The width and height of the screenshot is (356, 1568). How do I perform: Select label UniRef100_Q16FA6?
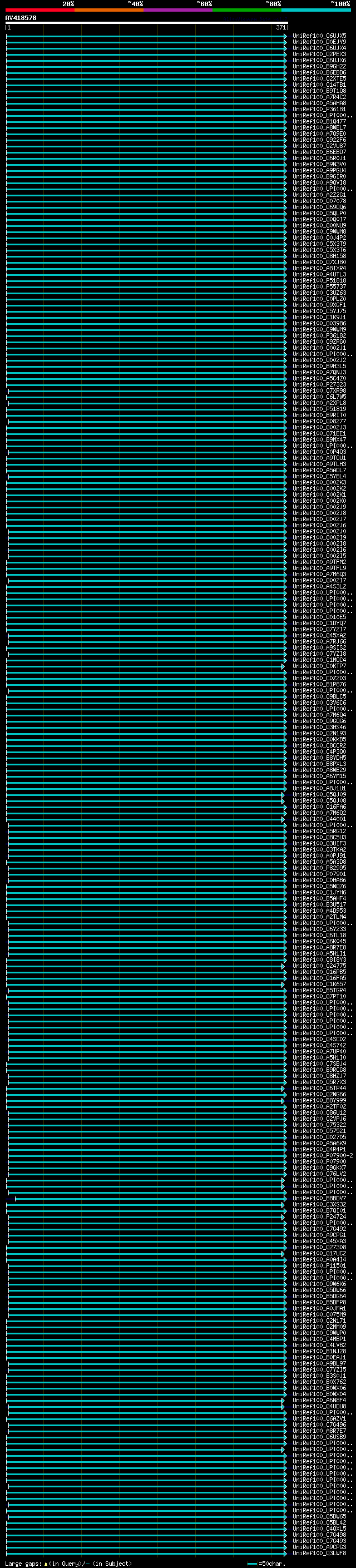(319, 807)
